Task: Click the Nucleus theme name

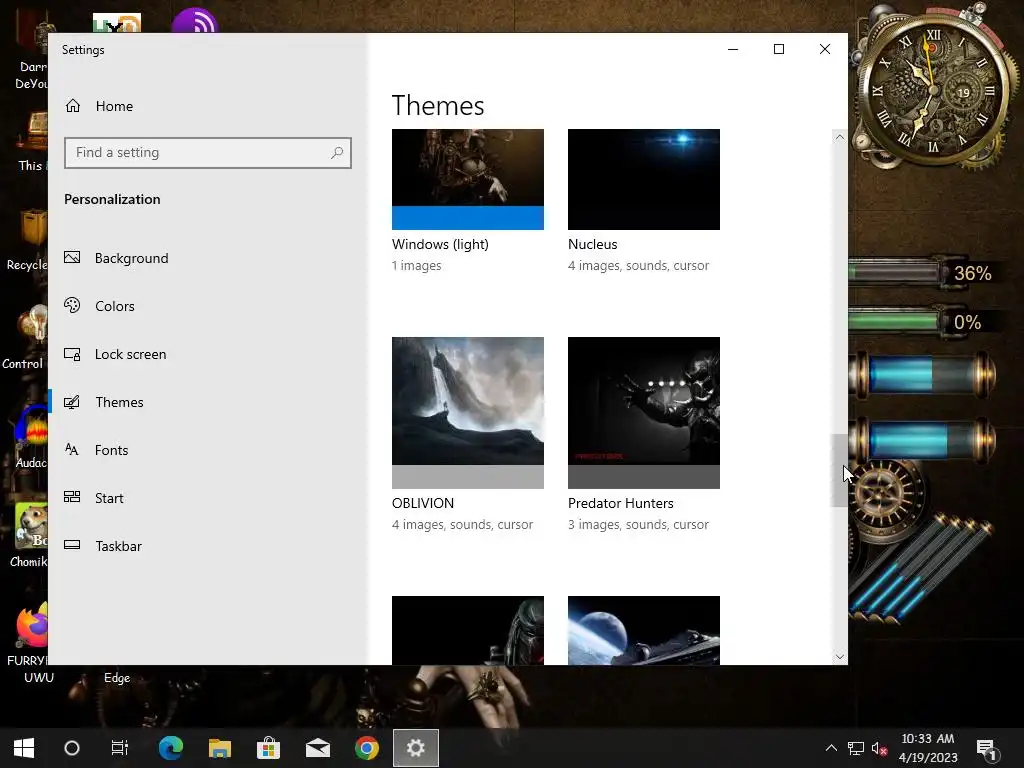Action: 592,244
